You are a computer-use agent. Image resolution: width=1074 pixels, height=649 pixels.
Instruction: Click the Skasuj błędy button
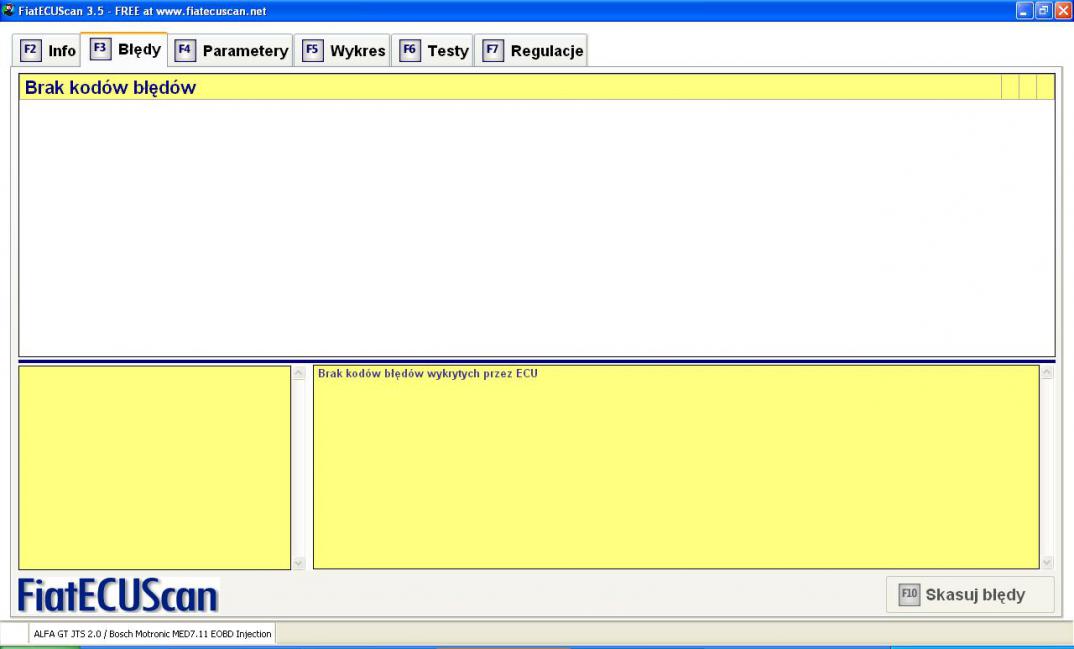pos(970,594)
